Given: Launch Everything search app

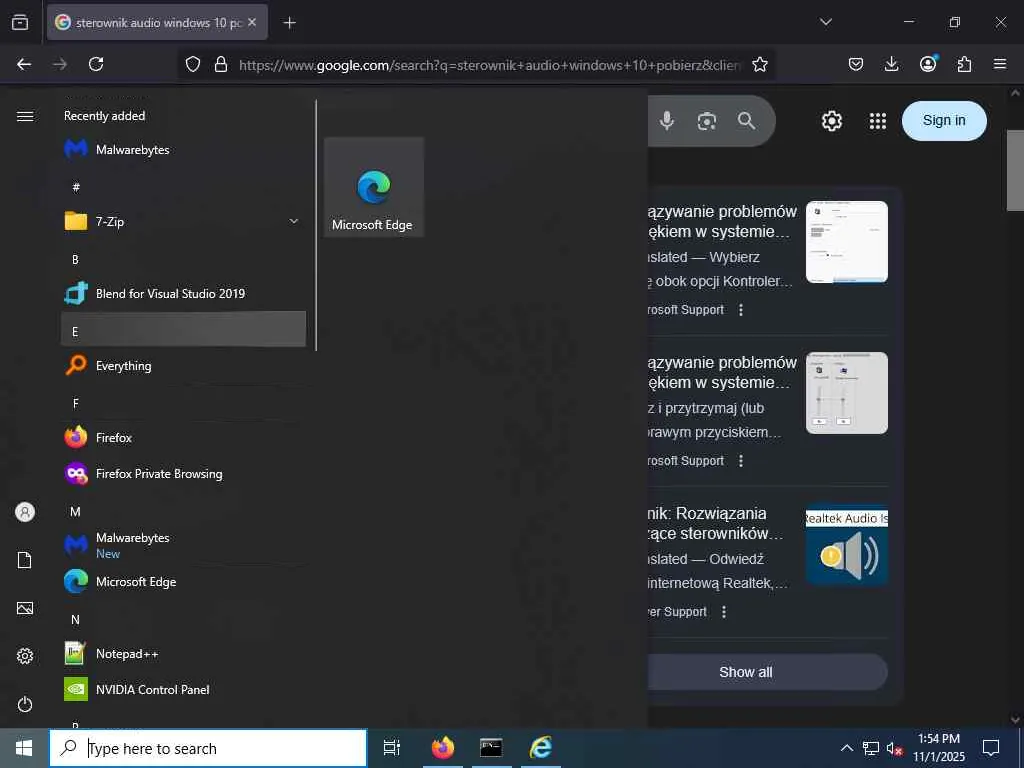Looking at the screenshot, I should [183, 366].
